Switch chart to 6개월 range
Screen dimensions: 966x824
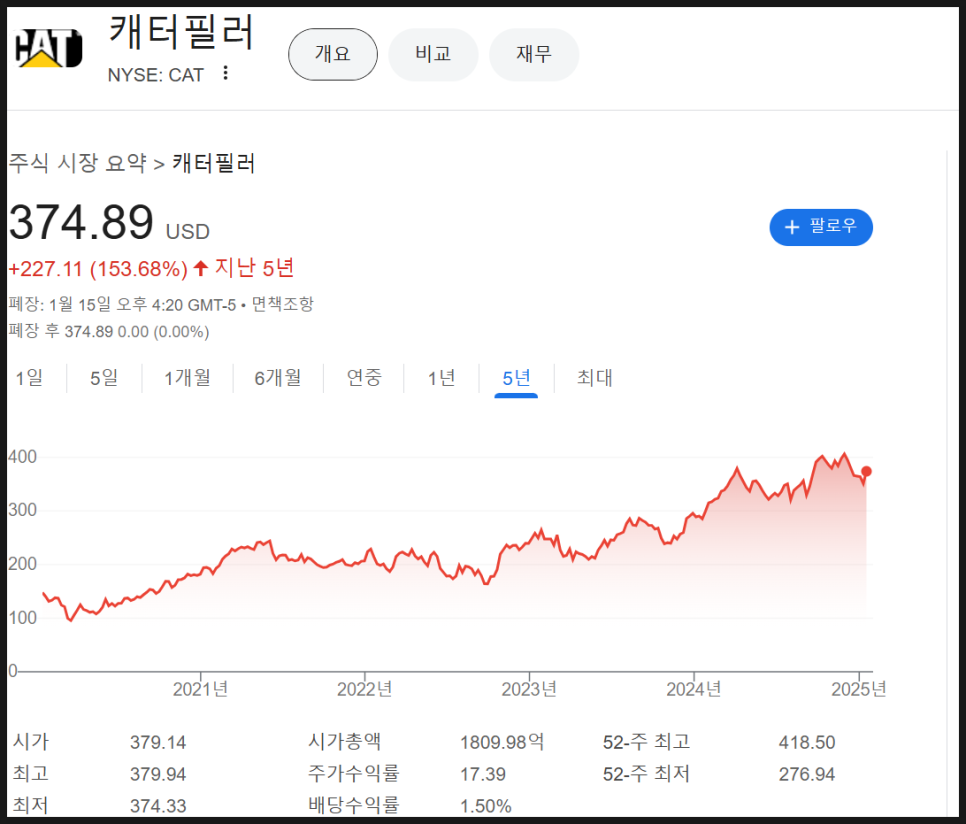point(278,378)
